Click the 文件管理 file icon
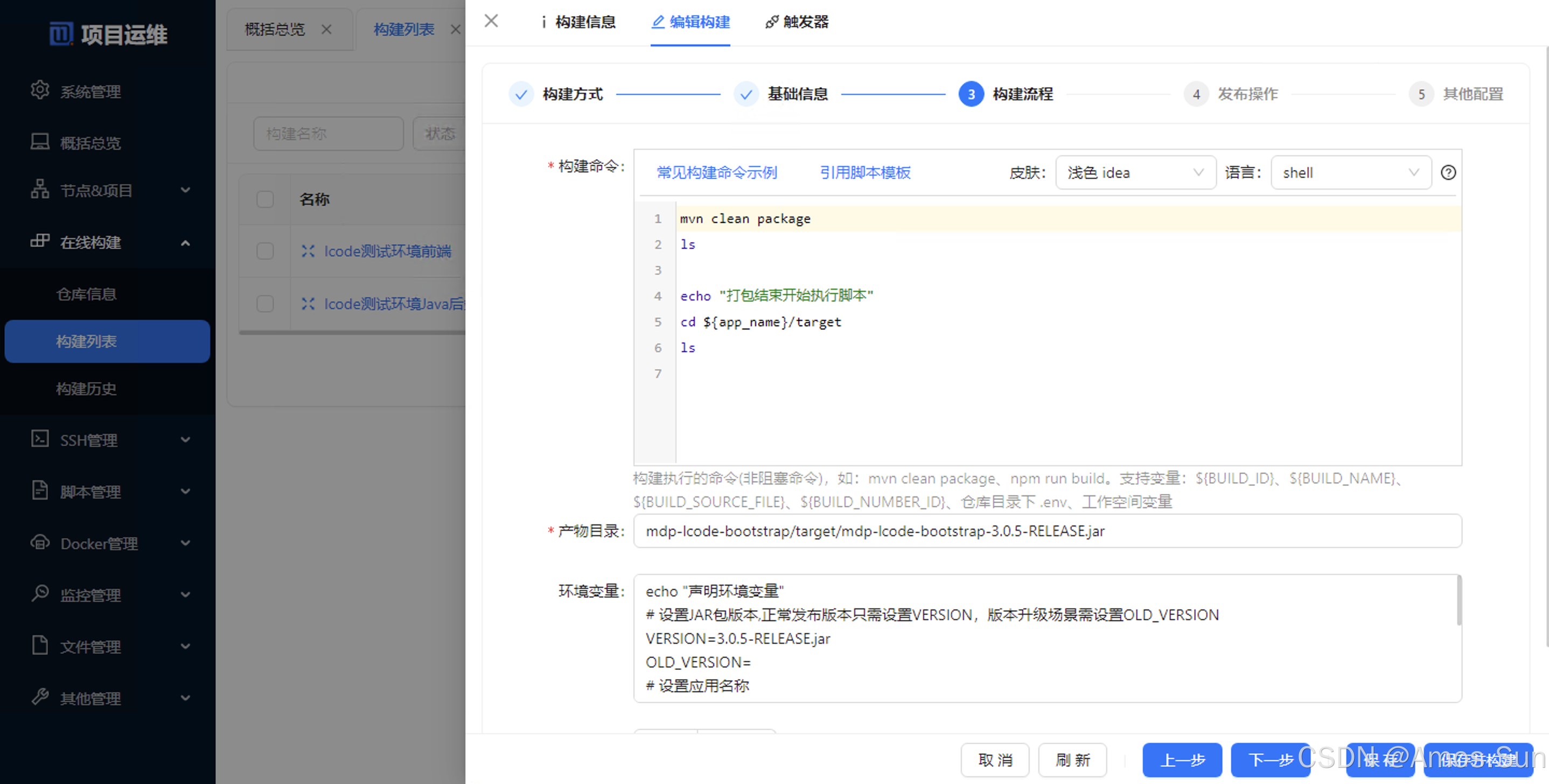 click(40, 645)
